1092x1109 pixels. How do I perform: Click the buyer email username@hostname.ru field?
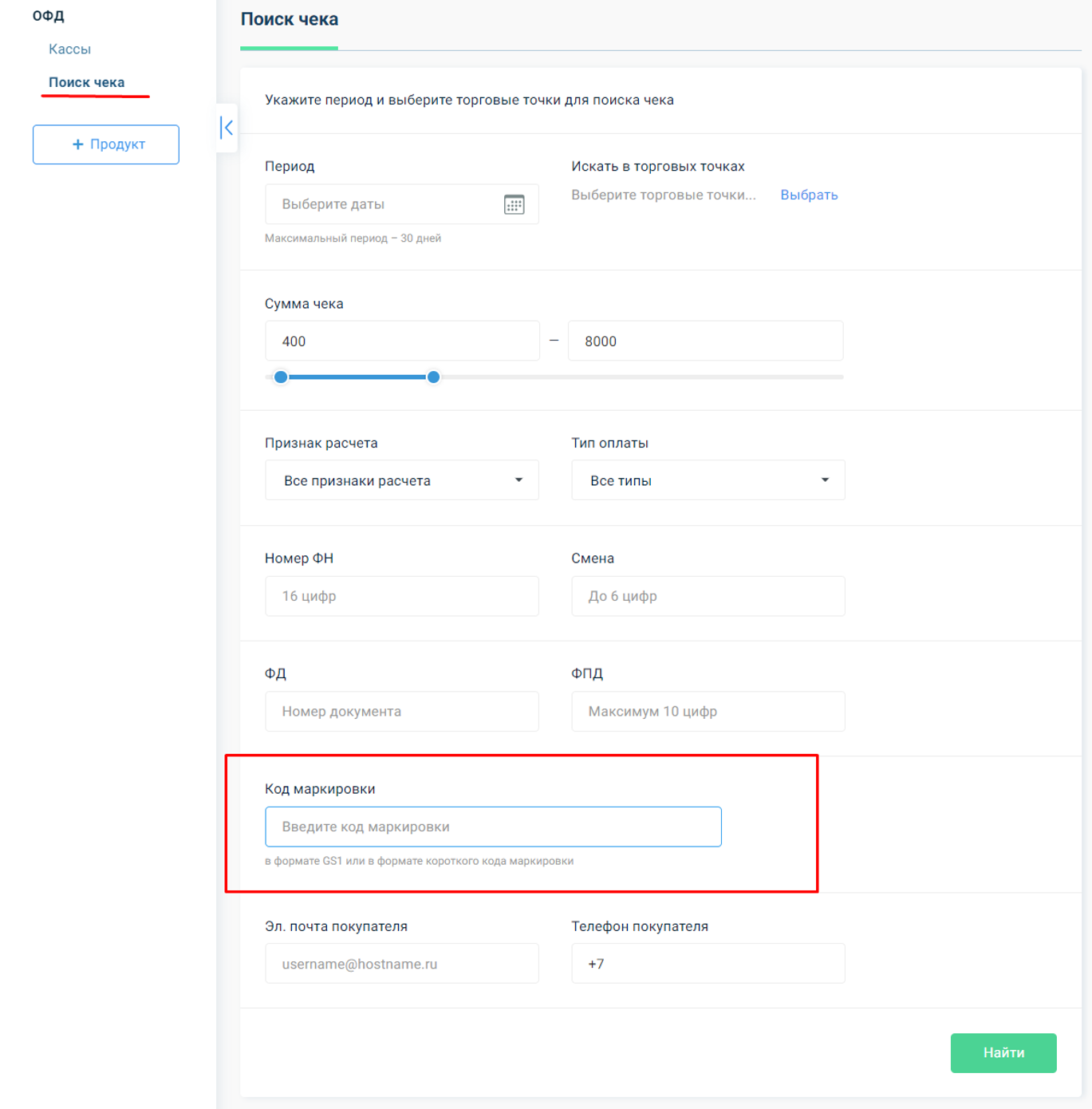click(x=402, y=964)
